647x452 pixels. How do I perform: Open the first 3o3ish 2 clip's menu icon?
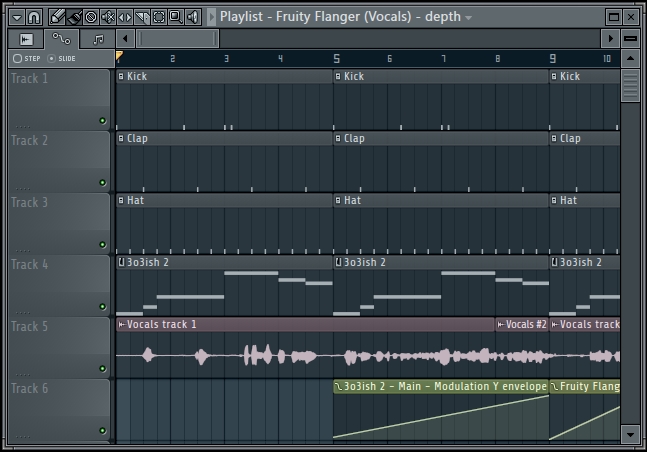[121, 262]
